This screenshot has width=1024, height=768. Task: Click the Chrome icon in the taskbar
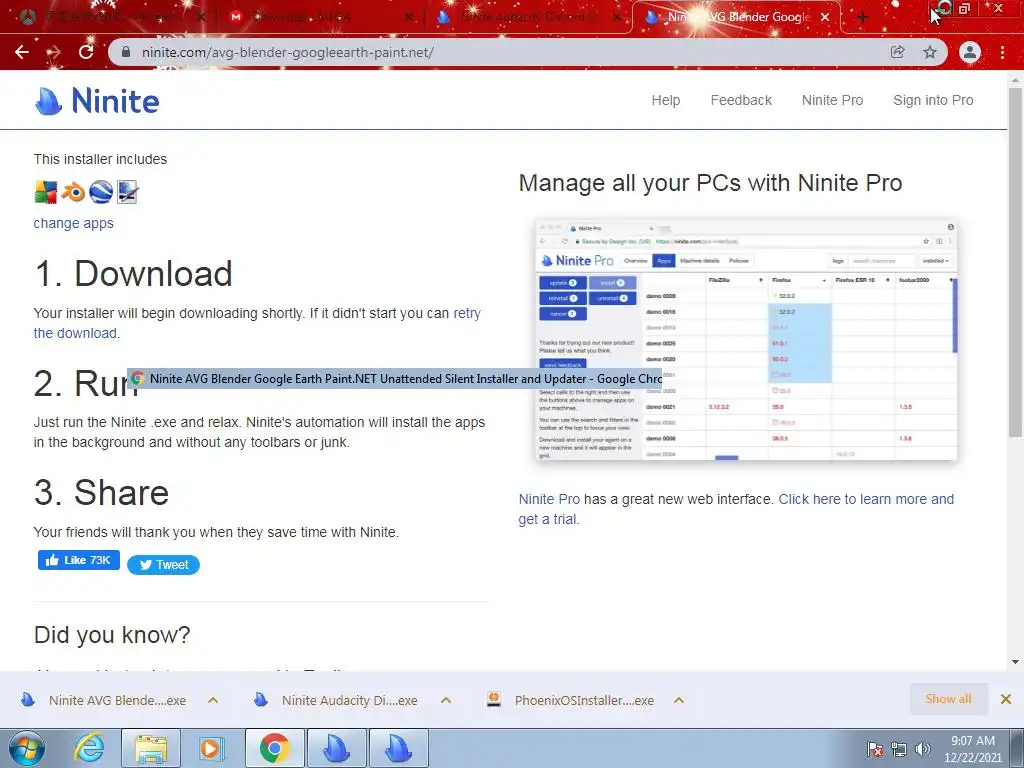pyautogui.click(x=274, y=748)
